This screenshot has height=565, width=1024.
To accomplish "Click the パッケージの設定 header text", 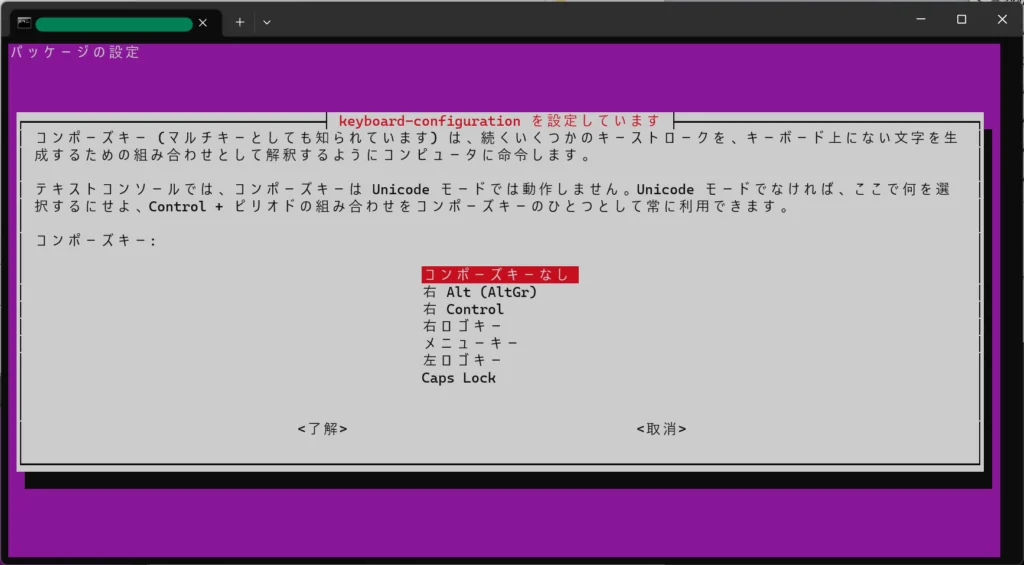I will click(75, 53).
